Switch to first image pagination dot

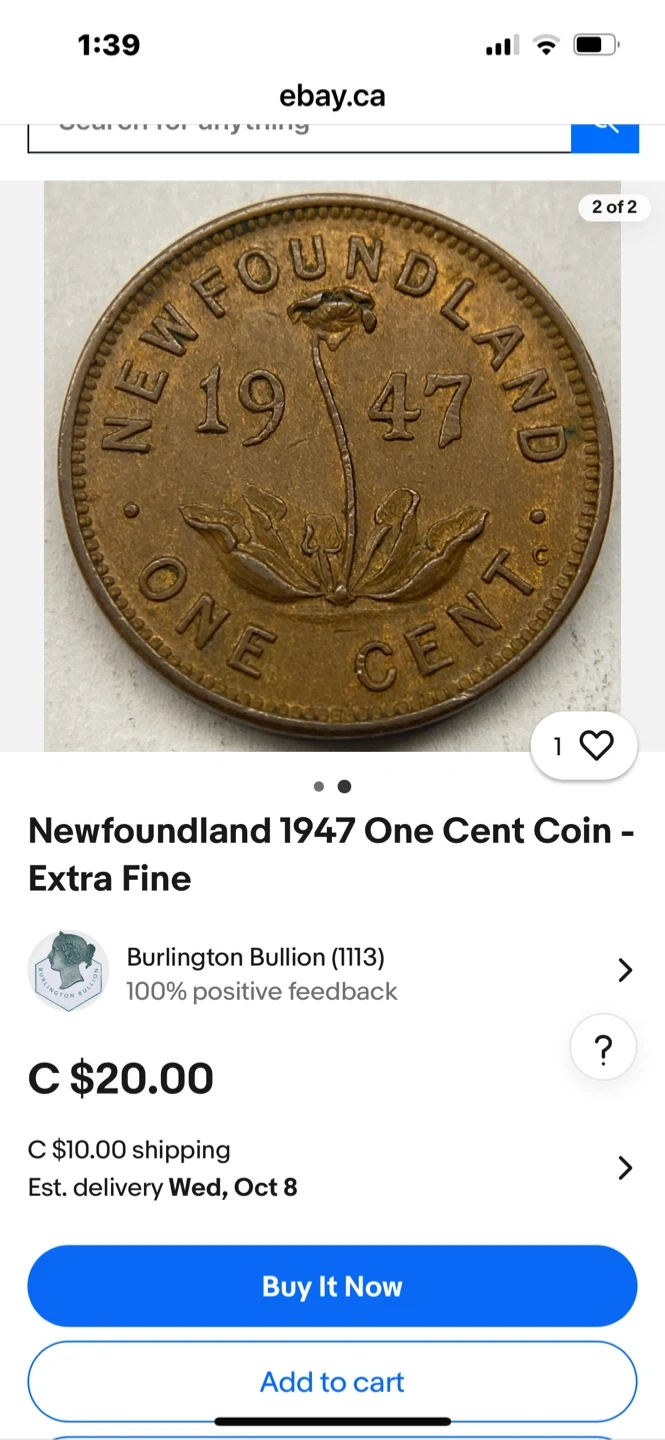(319, 786)
